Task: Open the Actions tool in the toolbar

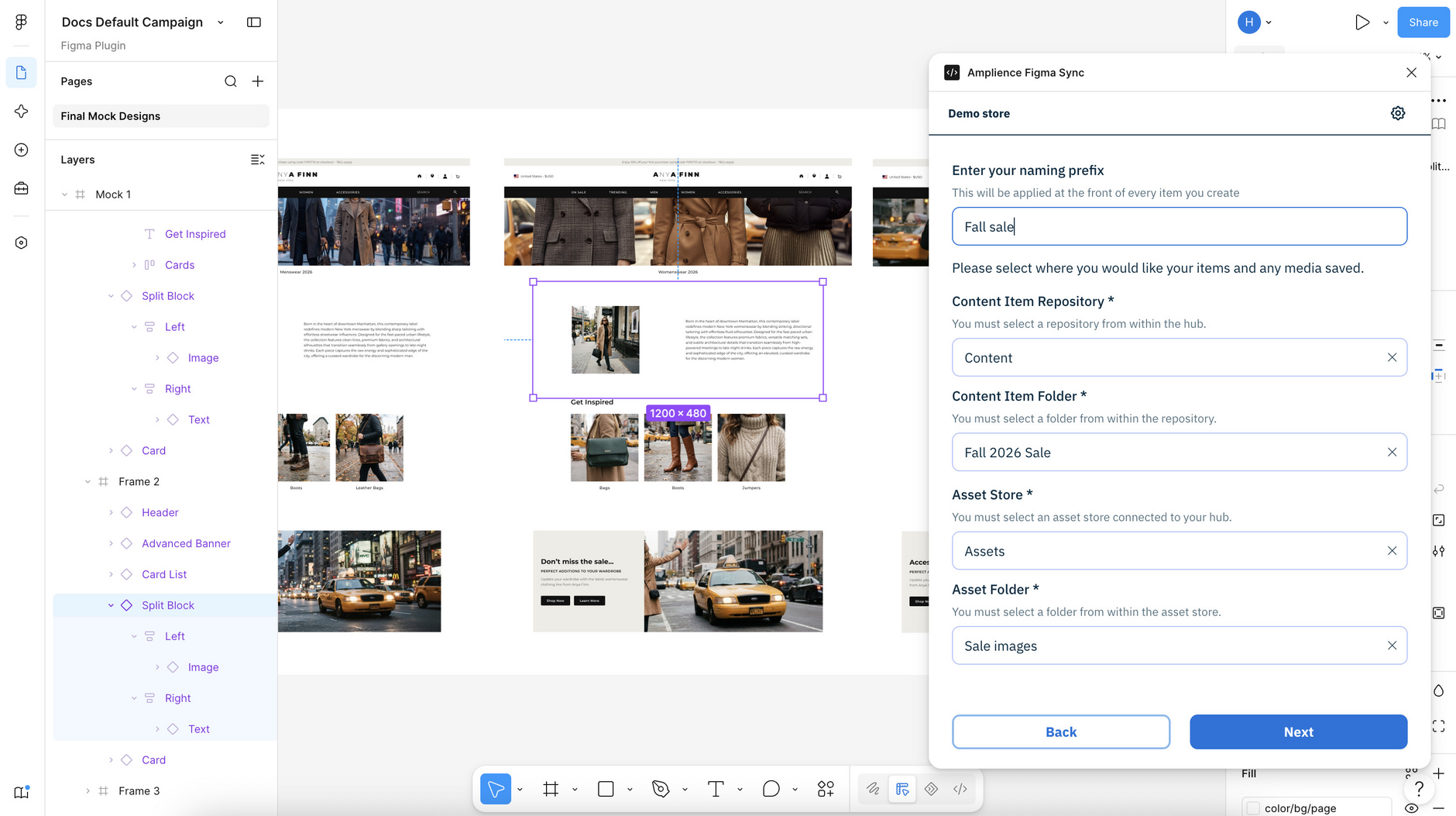Action: coord(826,789)
